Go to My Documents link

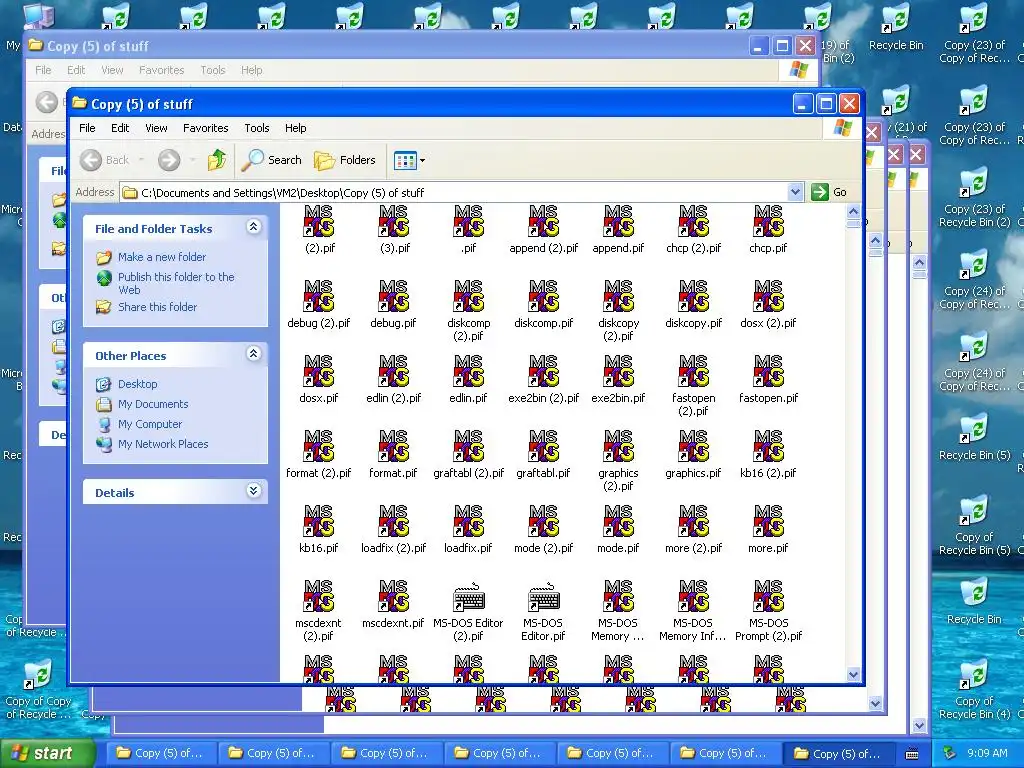[x=153, y=404]
